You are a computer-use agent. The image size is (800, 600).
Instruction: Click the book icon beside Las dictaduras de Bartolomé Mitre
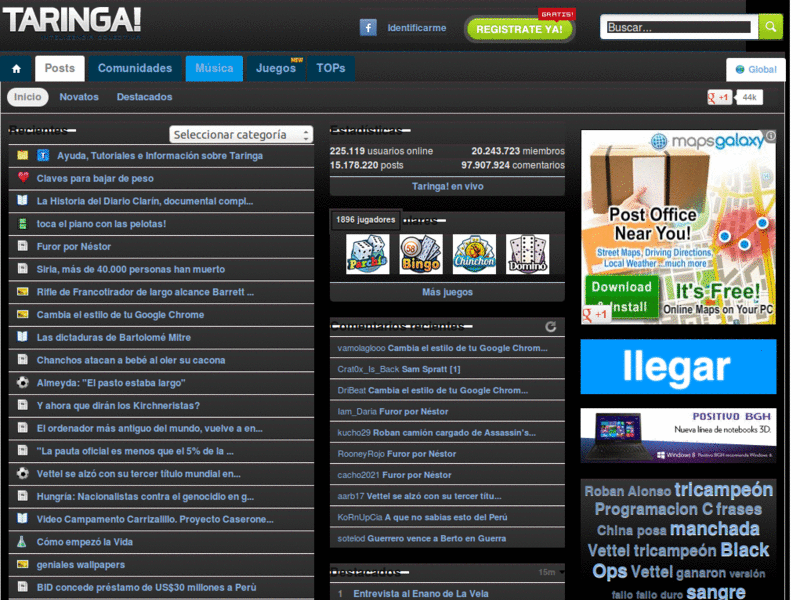click(22, 337)
